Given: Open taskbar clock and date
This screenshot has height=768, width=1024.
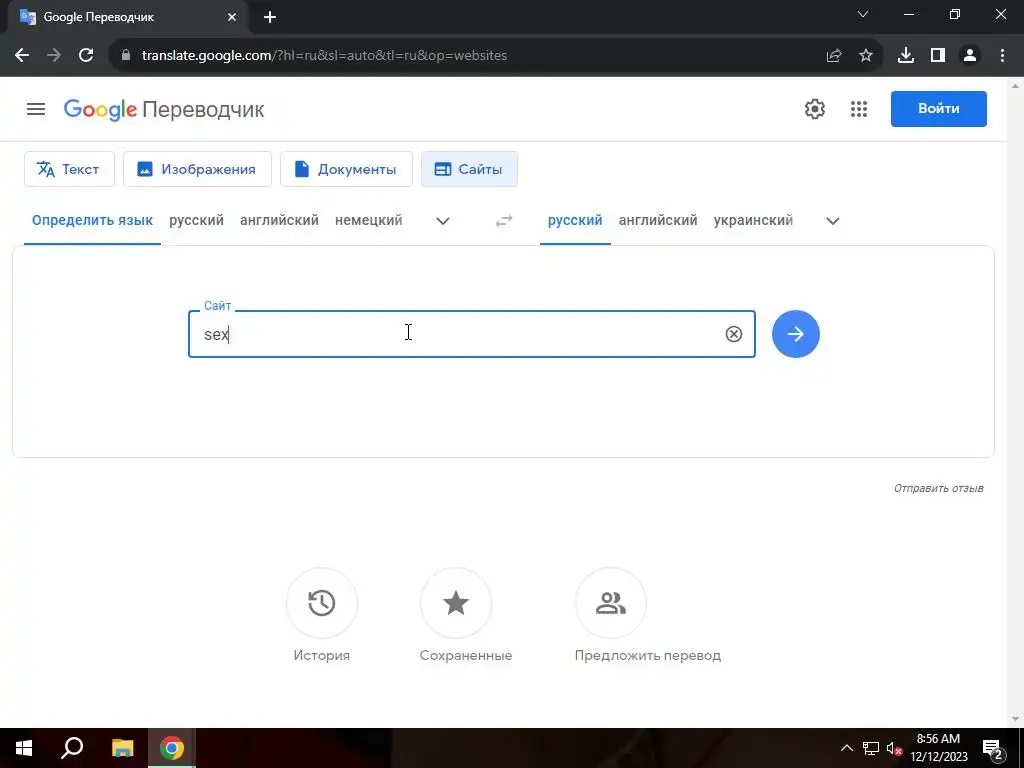Looking at the screenshot, I should [938, 748].
